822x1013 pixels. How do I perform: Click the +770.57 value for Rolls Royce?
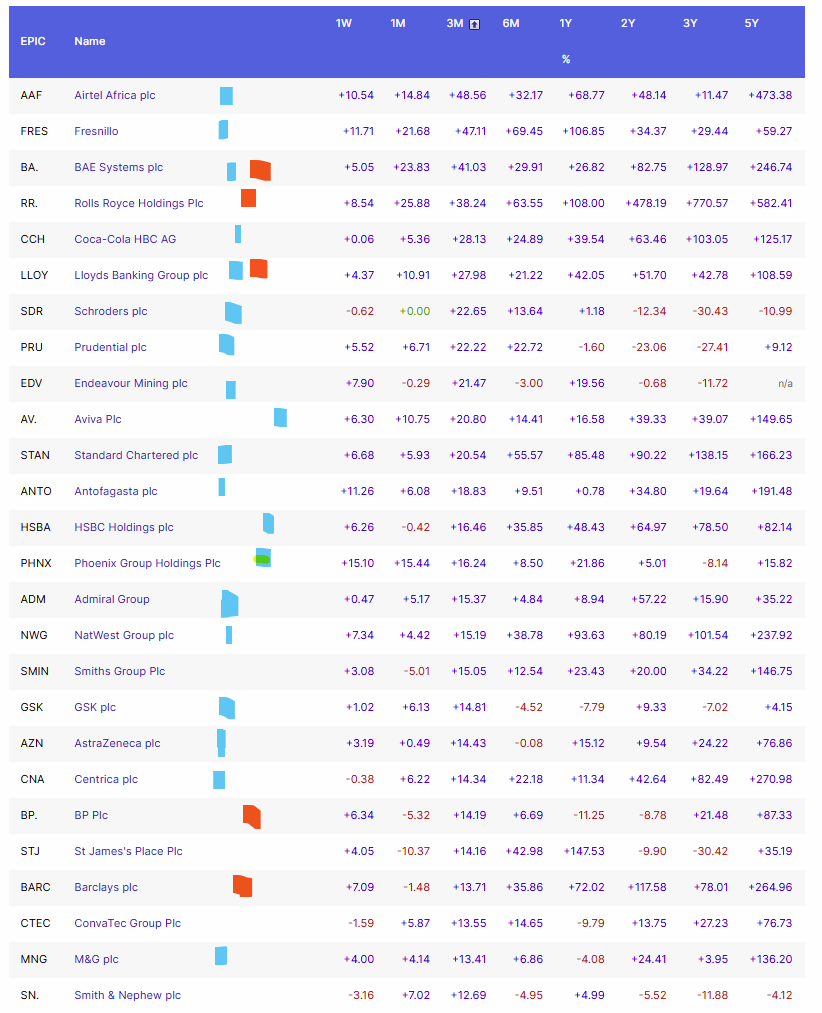tap(707, 203)
